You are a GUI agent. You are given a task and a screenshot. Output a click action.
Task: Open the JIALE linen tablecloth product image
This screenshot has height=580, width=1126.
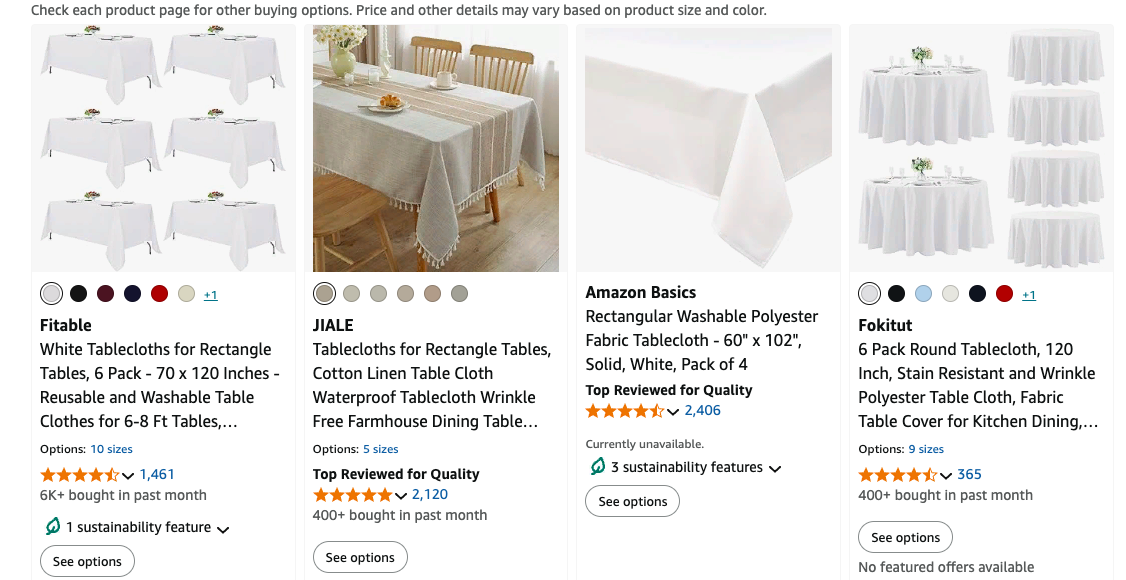pyautogui.click(x=436, y=148)
